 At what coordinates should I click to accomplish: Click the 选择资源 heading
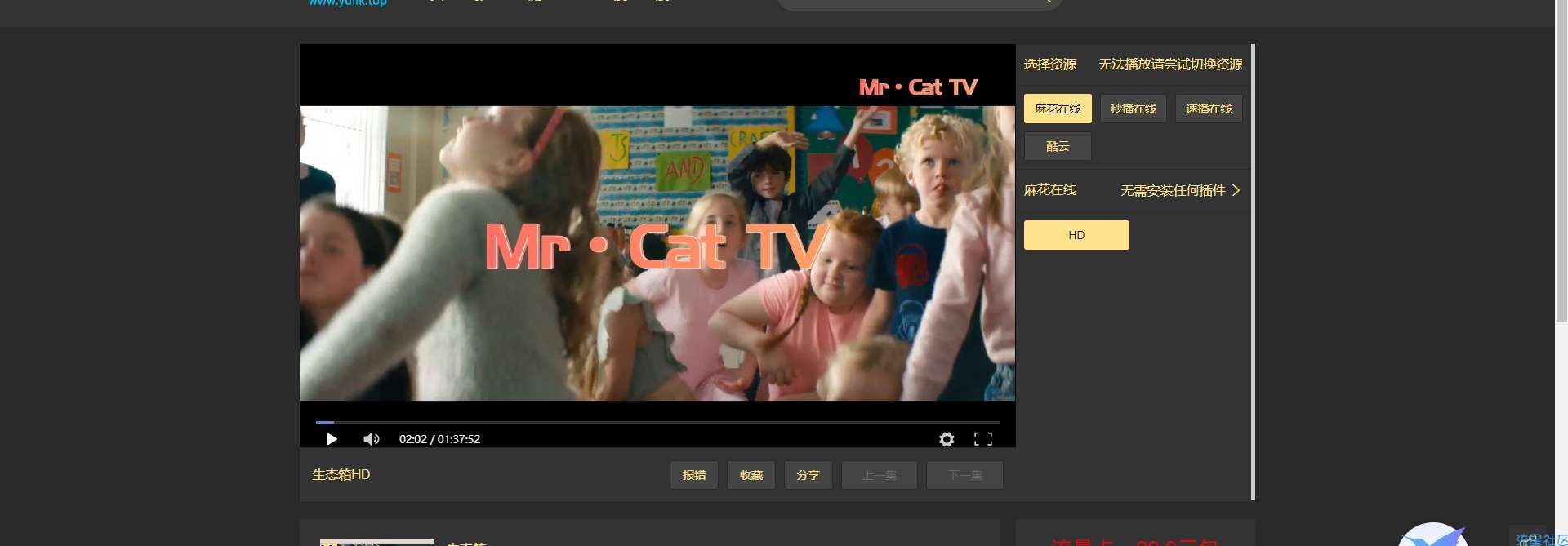[1050, 64]
